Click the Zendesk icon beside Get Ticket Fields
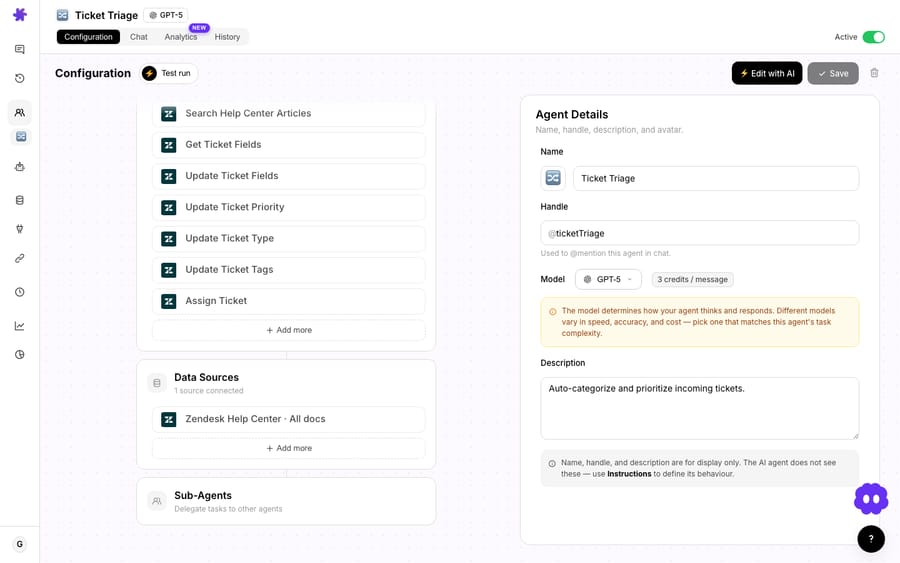The width and height of the screenshot is (900, 563). coord(169,145)
